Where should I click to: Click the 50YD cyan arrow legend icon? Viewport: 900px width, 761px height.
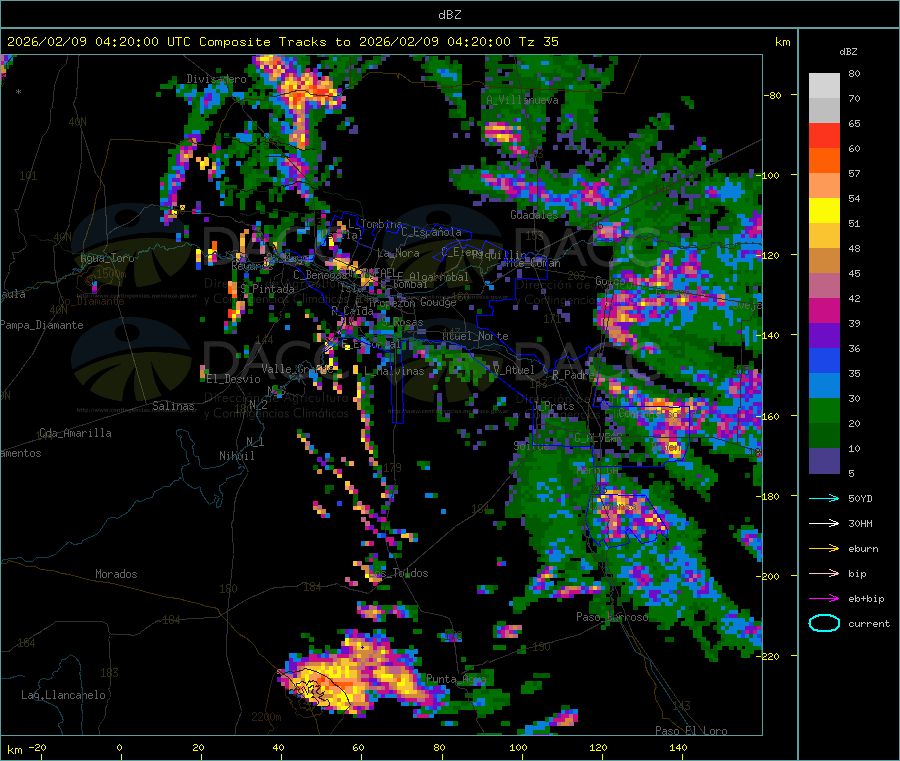(x=824, y=498)
